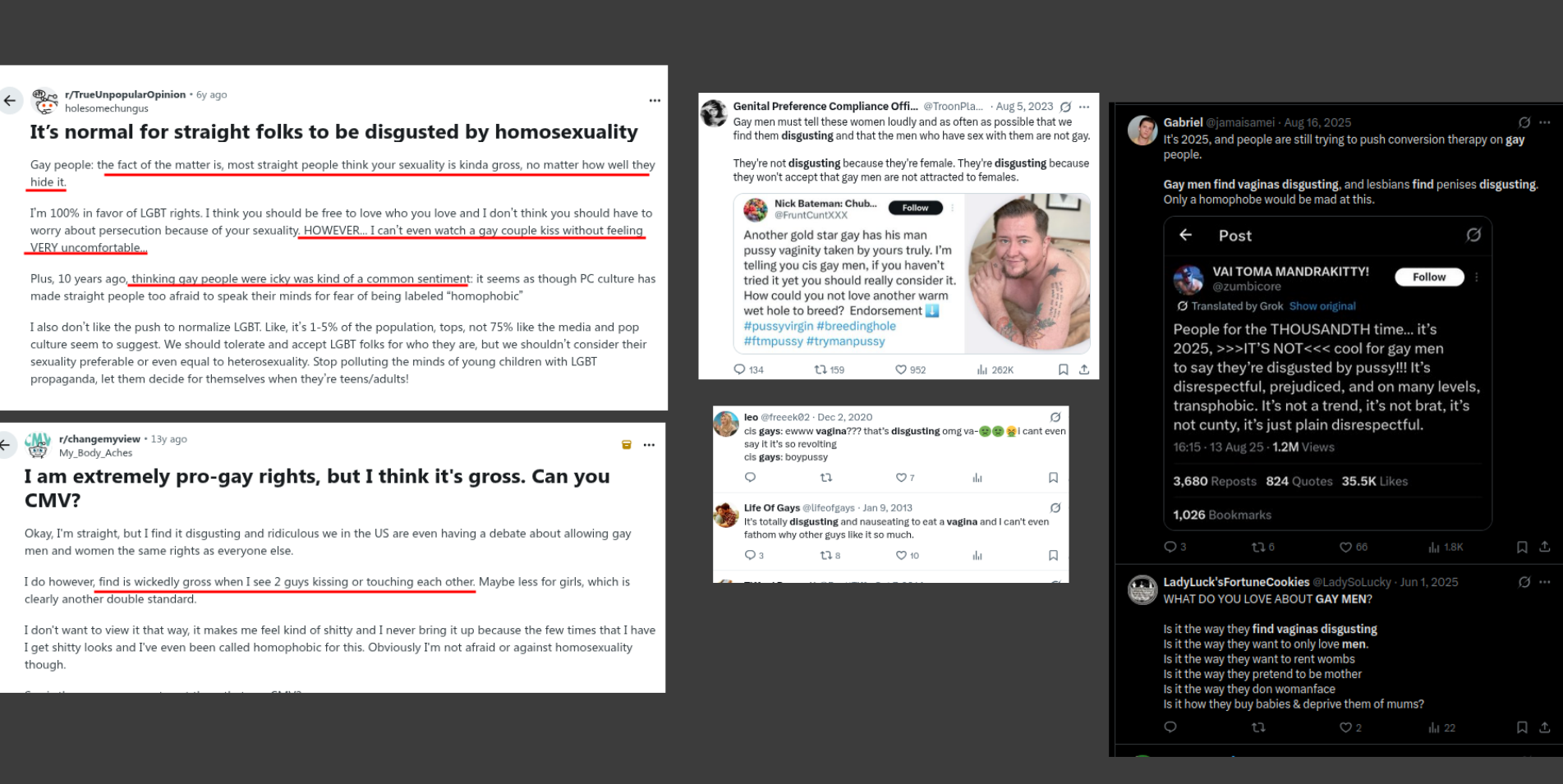Open the three-dot menu on changemyview post
Screen dimensions: 1563x784
point(649,445)
